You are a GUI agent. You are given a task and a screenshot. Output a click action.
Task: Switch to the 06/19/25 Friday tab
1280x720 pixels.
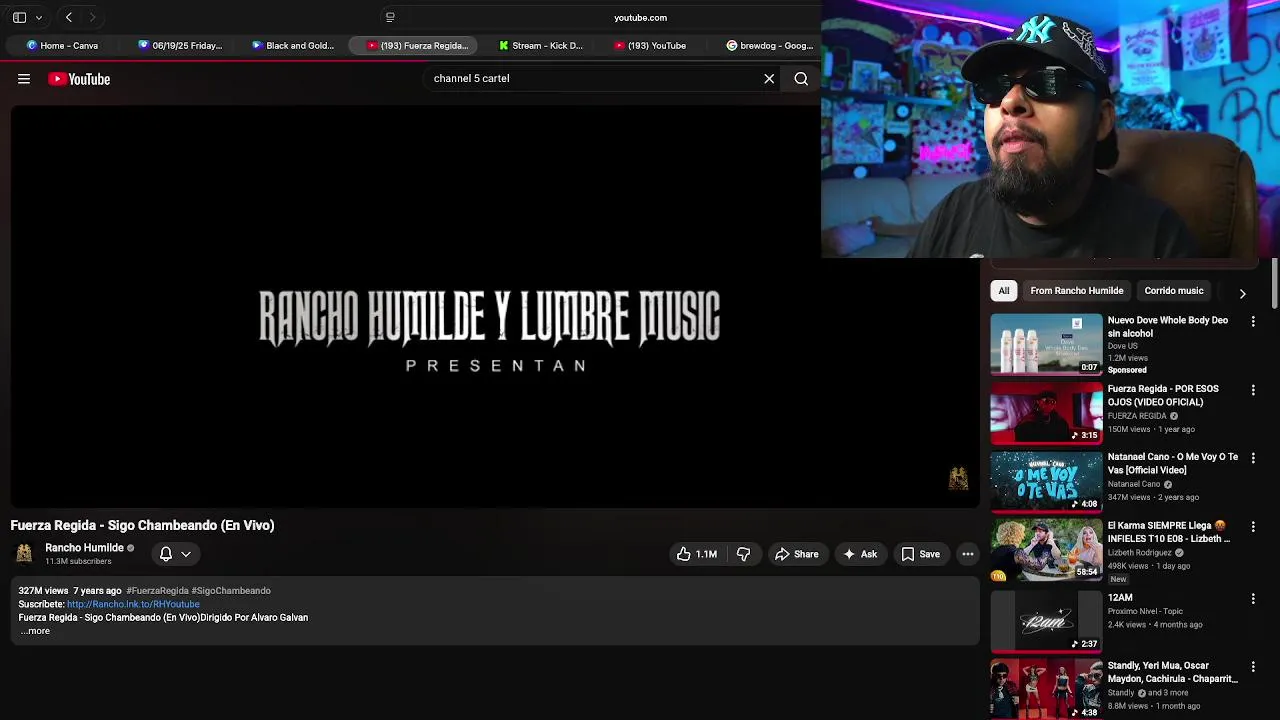coord(180,45)
